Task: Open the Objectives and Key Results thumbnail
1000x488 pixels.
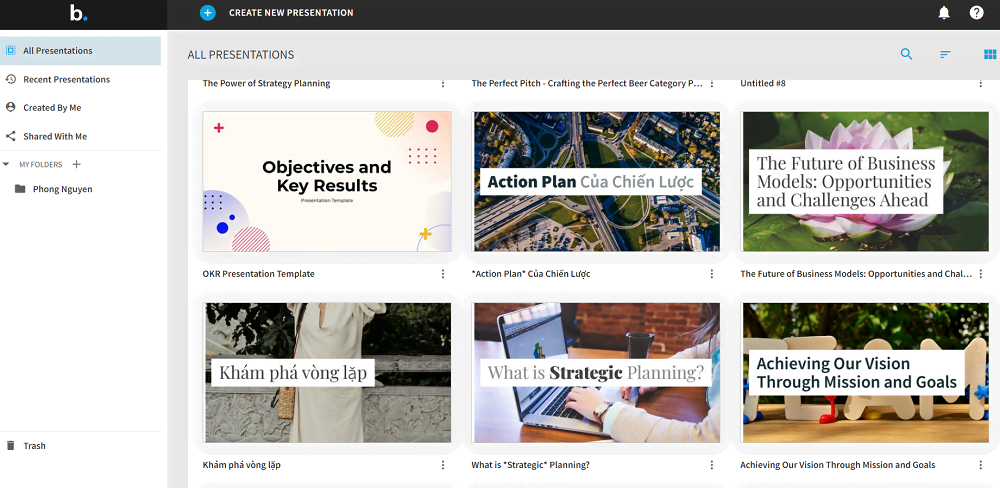Action: pyautogui.click(x=327, y=181)
